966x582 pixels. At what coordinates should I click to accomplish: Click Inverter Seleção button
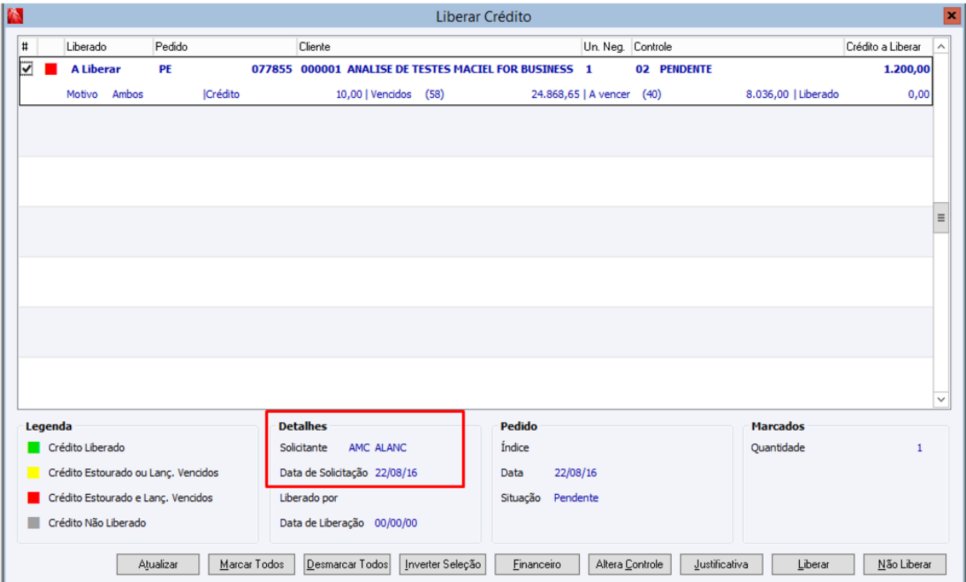[x=442, y=564]
